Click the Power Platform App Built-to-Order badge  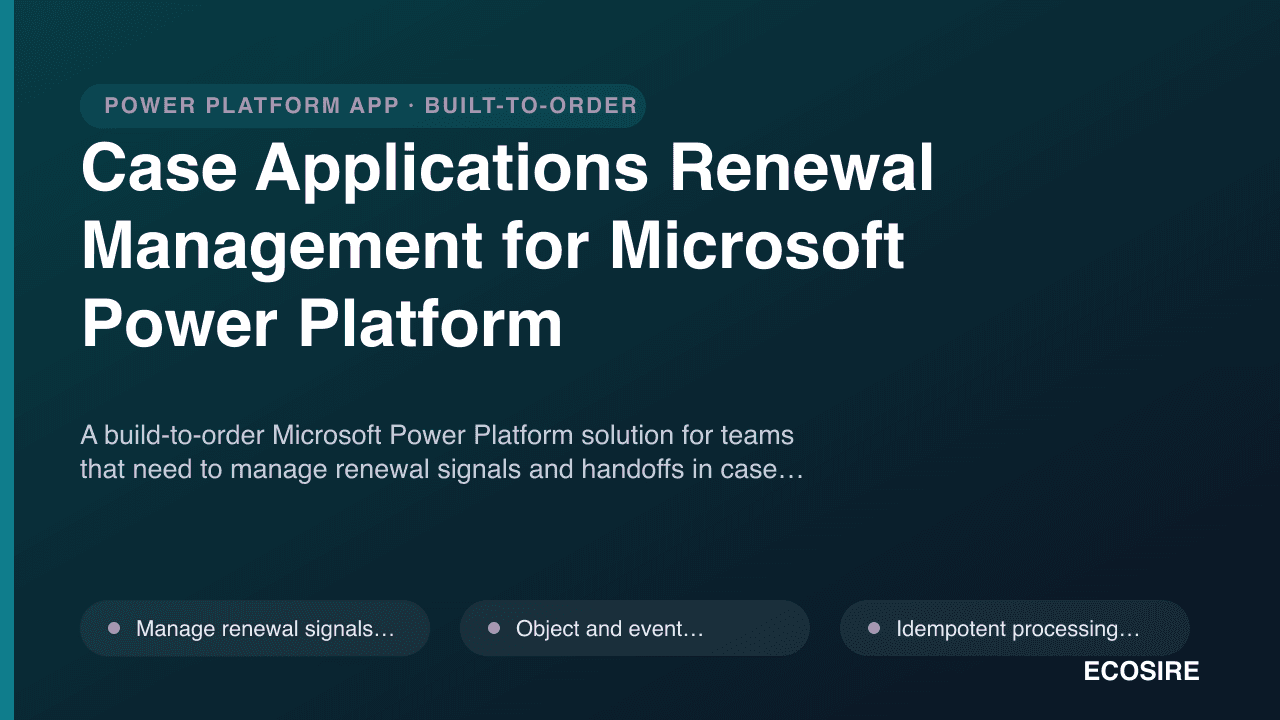tap(363, 106)
